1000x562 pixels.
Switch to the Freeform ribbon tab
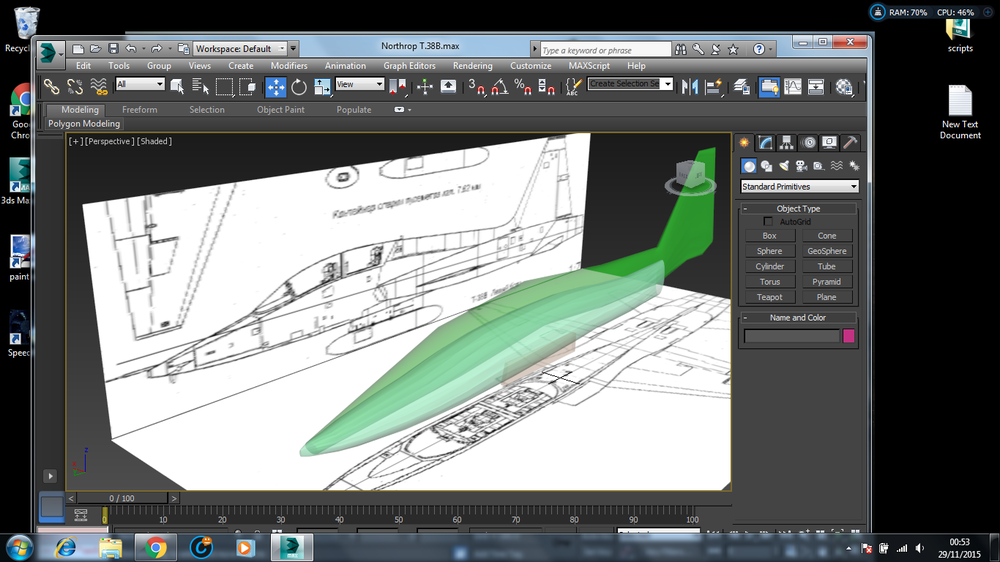tap(139, 110)
